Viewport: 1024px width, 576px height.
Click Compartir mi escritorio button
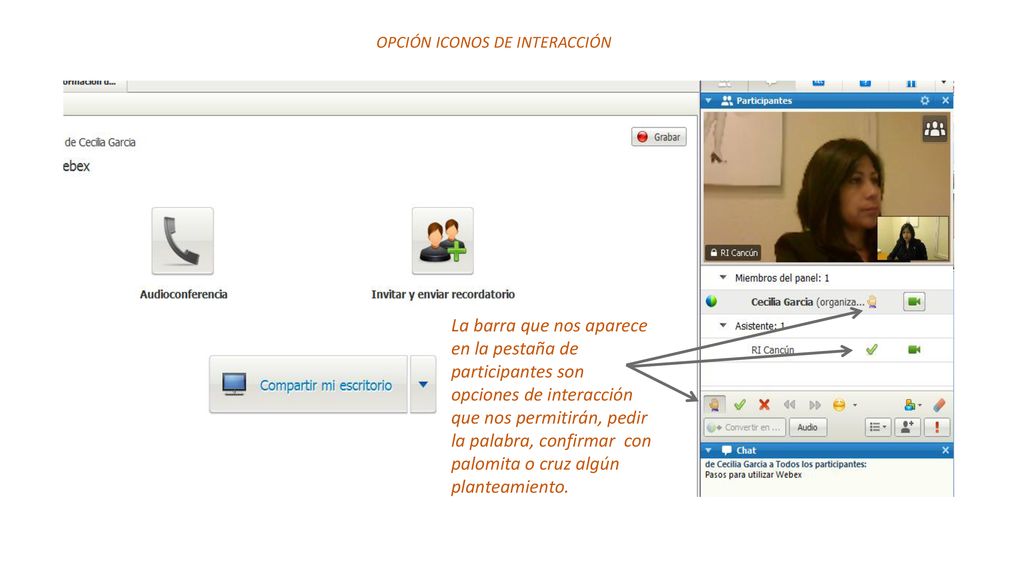coord(308,385)
